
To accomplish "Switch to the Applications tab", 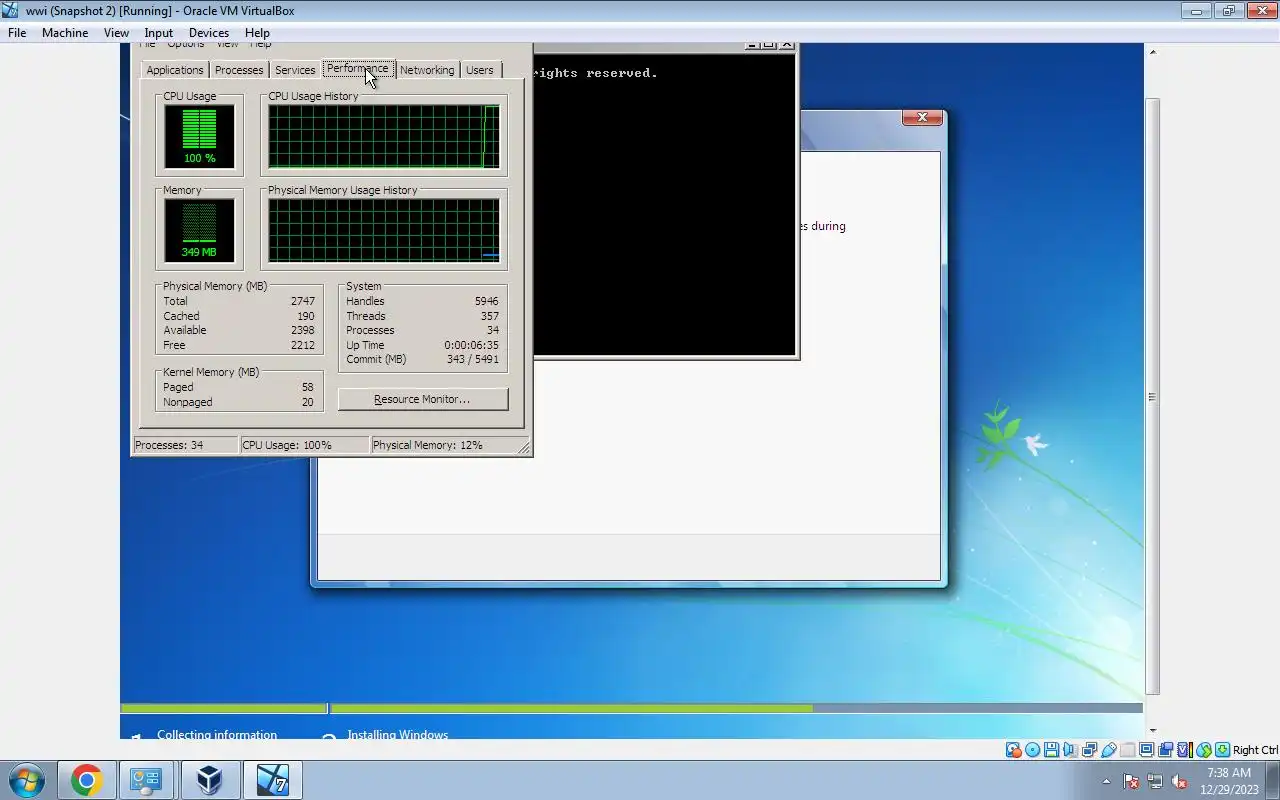I will click(175, 70).
